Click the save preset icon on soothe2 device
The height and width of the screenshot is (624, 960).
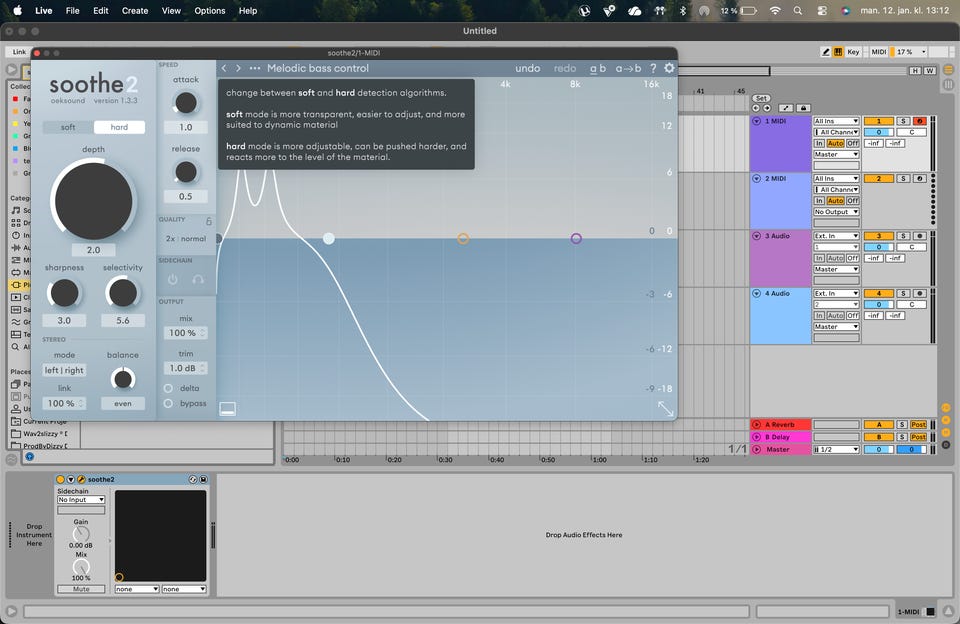(204, 480)
